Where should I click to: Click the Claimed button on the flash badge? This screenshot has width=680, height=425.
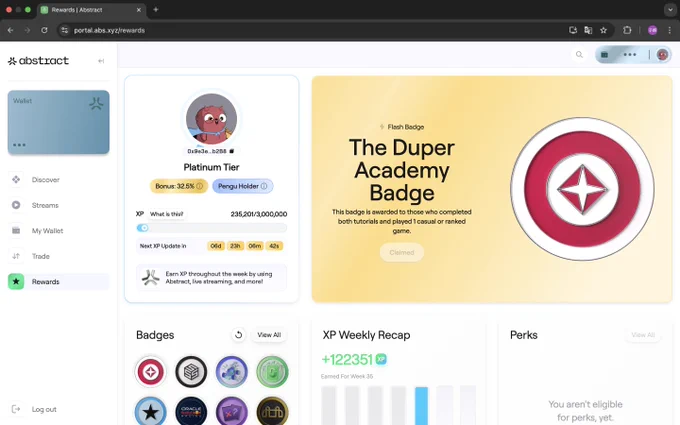(x=402, y=252)
